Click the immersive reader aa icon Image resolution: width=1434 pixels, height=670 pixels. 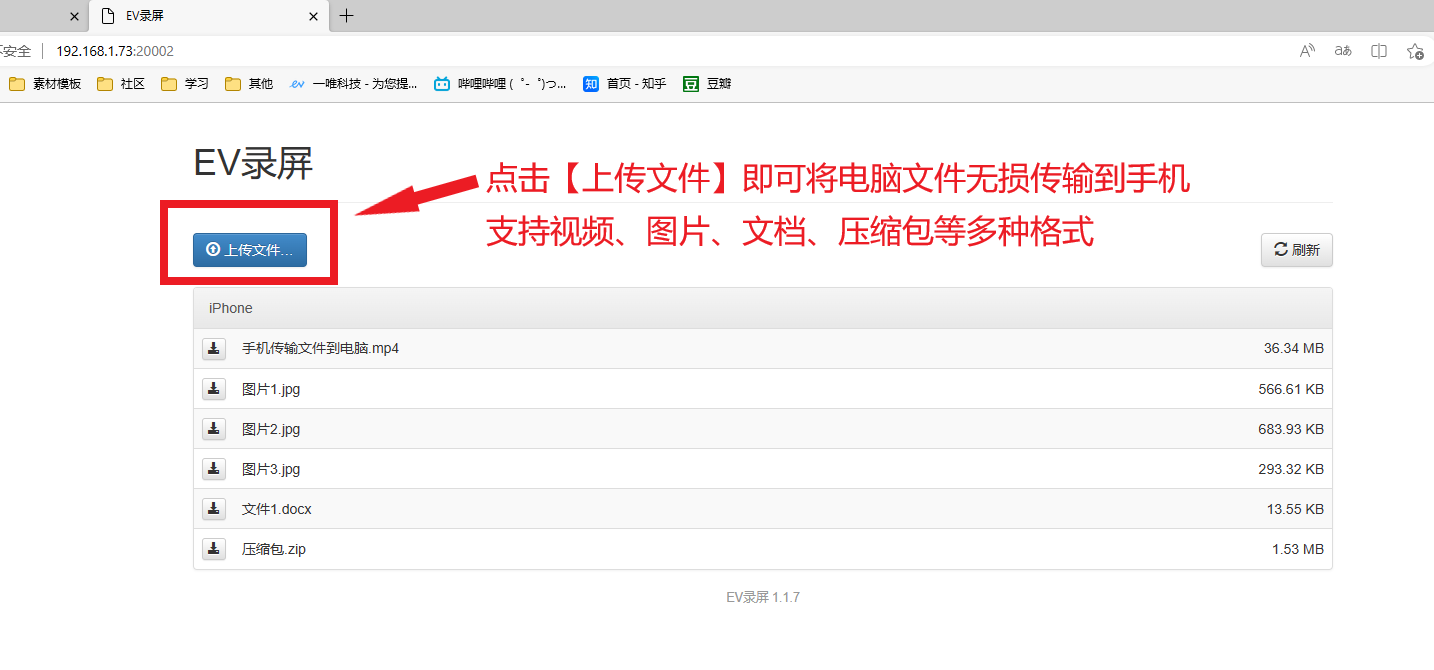click(1342, 49)
